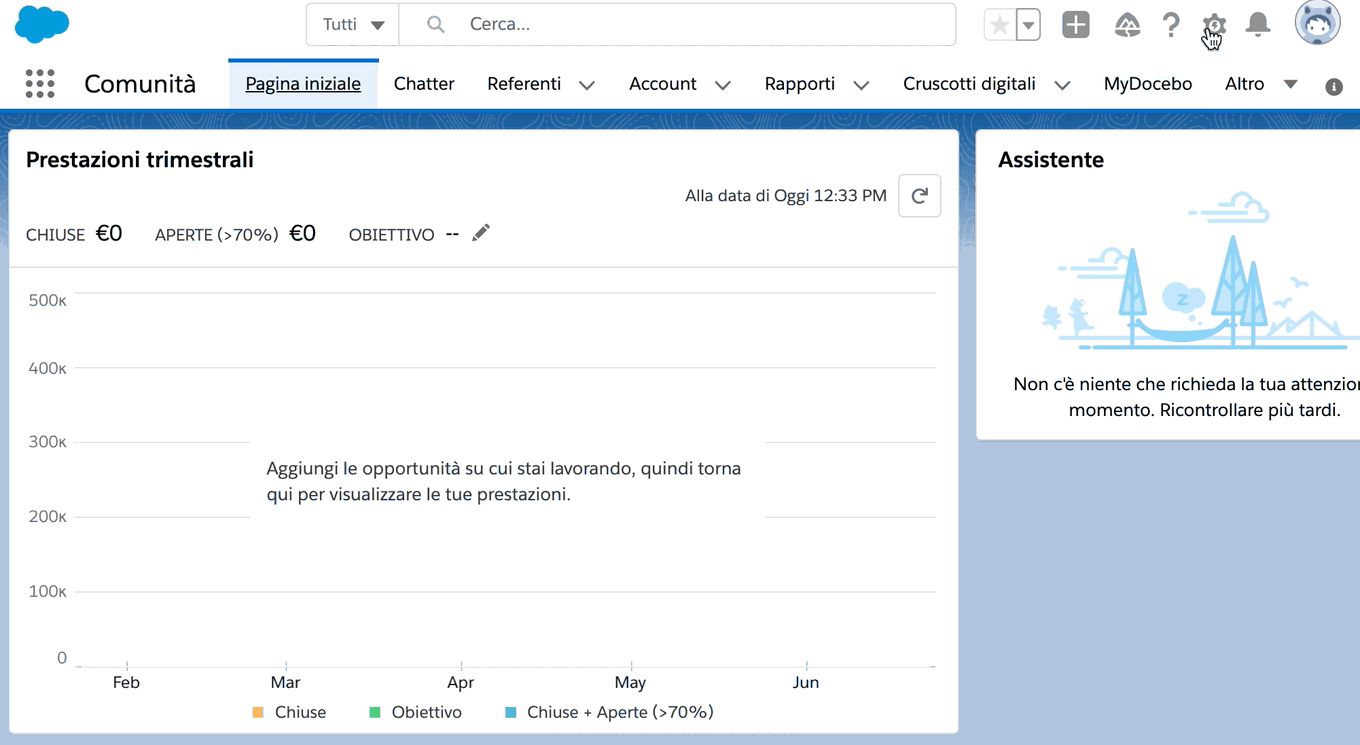Image resolution: width=1360 pixels, height=745 pixels.
Task: Open the Trailhead guidance icon
Action: [x=1128, y=24]
